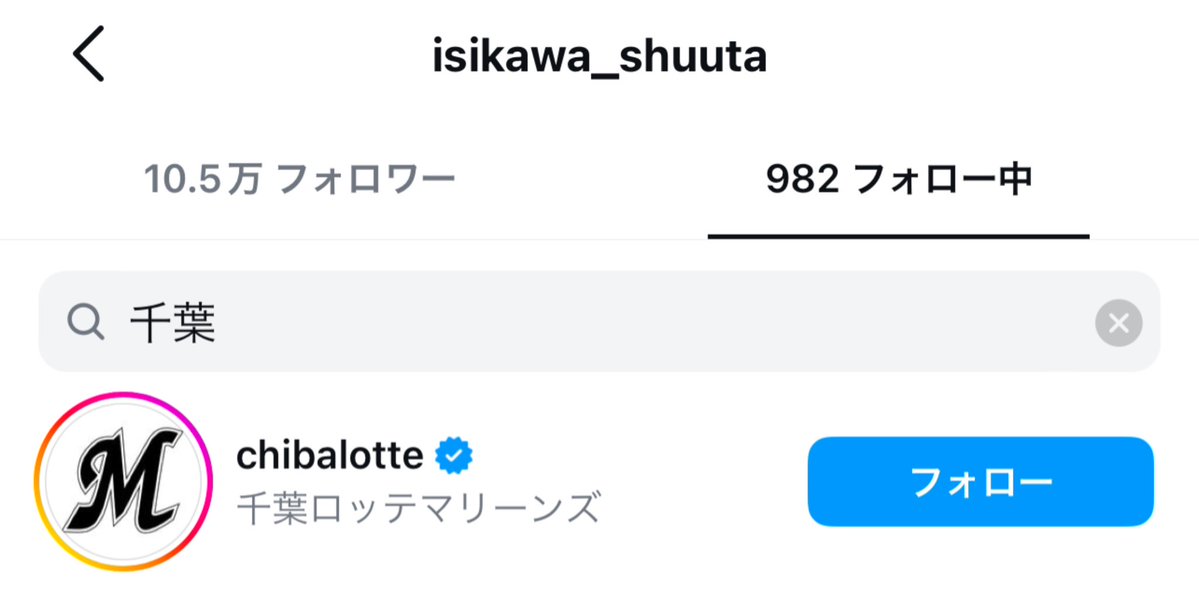Tap the 千葉ロッテマリーンズ display name

pos(418,508)
